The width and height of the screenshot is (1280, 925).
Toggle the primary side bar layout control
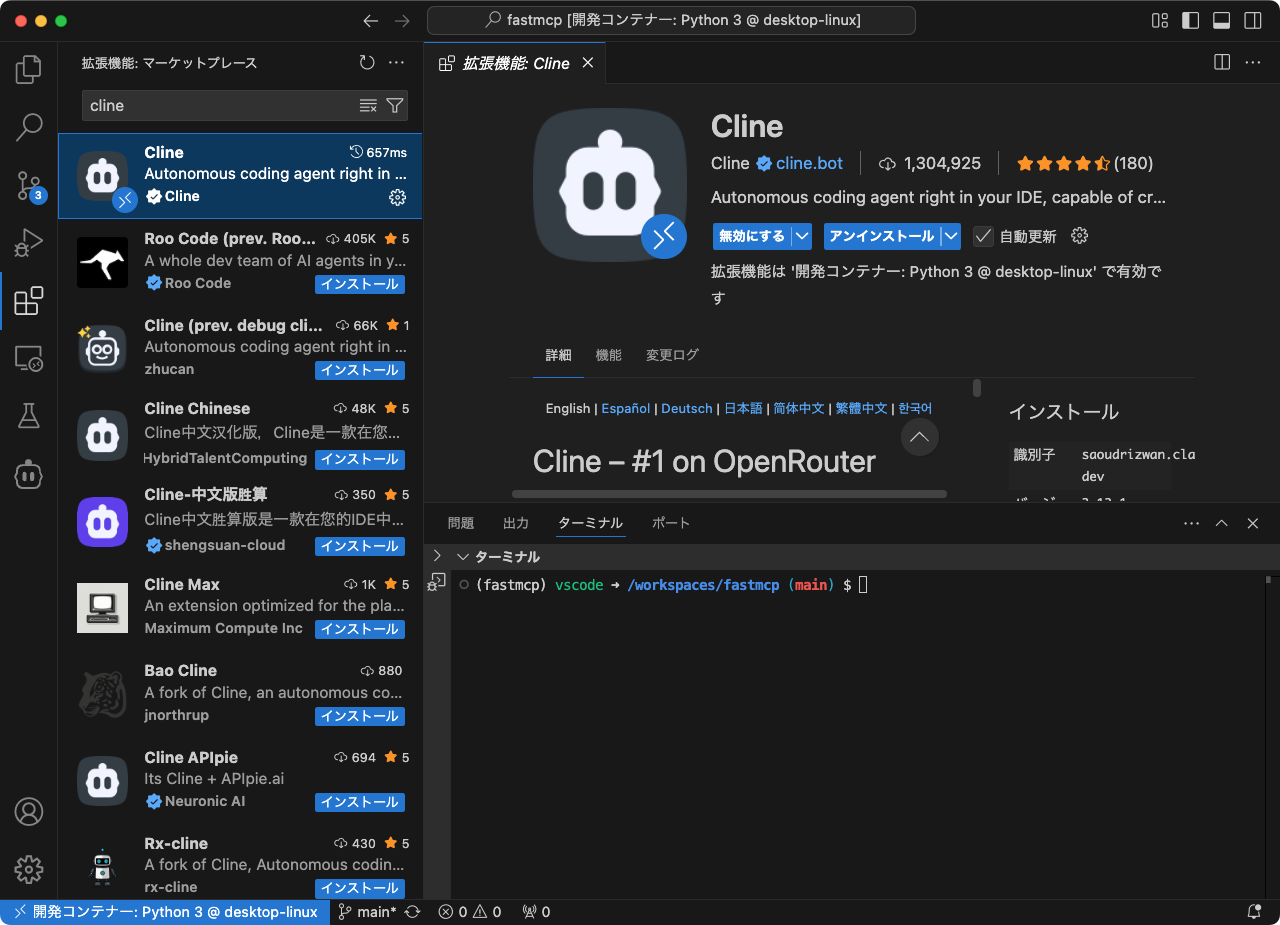(1189, 20)
